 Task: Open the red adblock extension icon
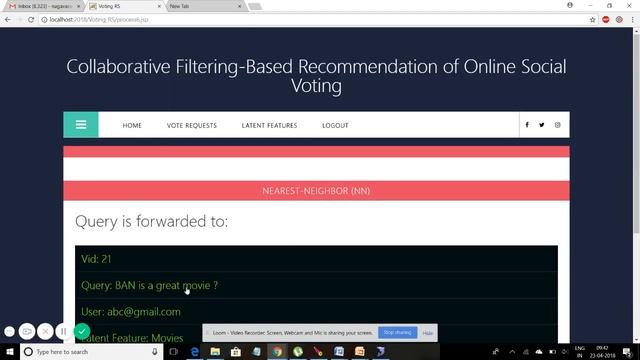click(606, 20)
